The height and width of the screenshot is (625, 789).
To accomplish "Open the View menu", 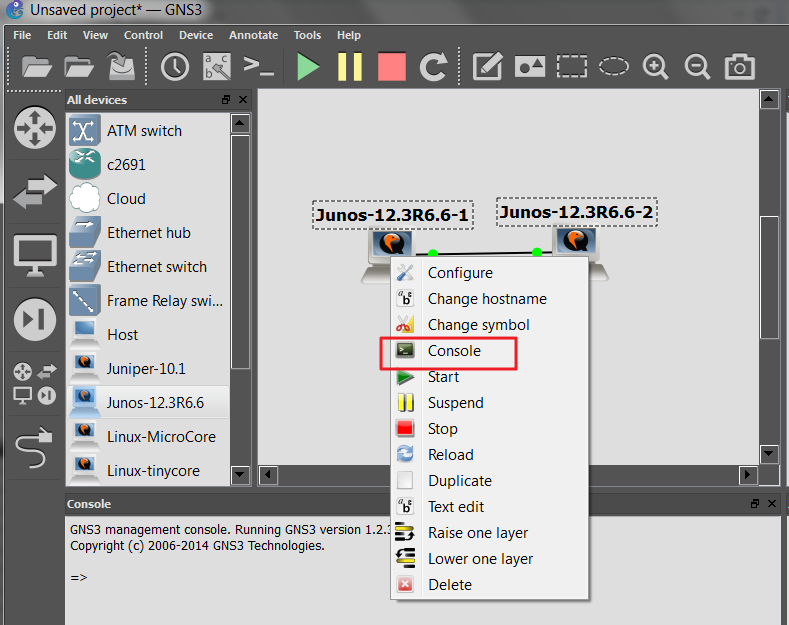I will (x=95, y=35).
